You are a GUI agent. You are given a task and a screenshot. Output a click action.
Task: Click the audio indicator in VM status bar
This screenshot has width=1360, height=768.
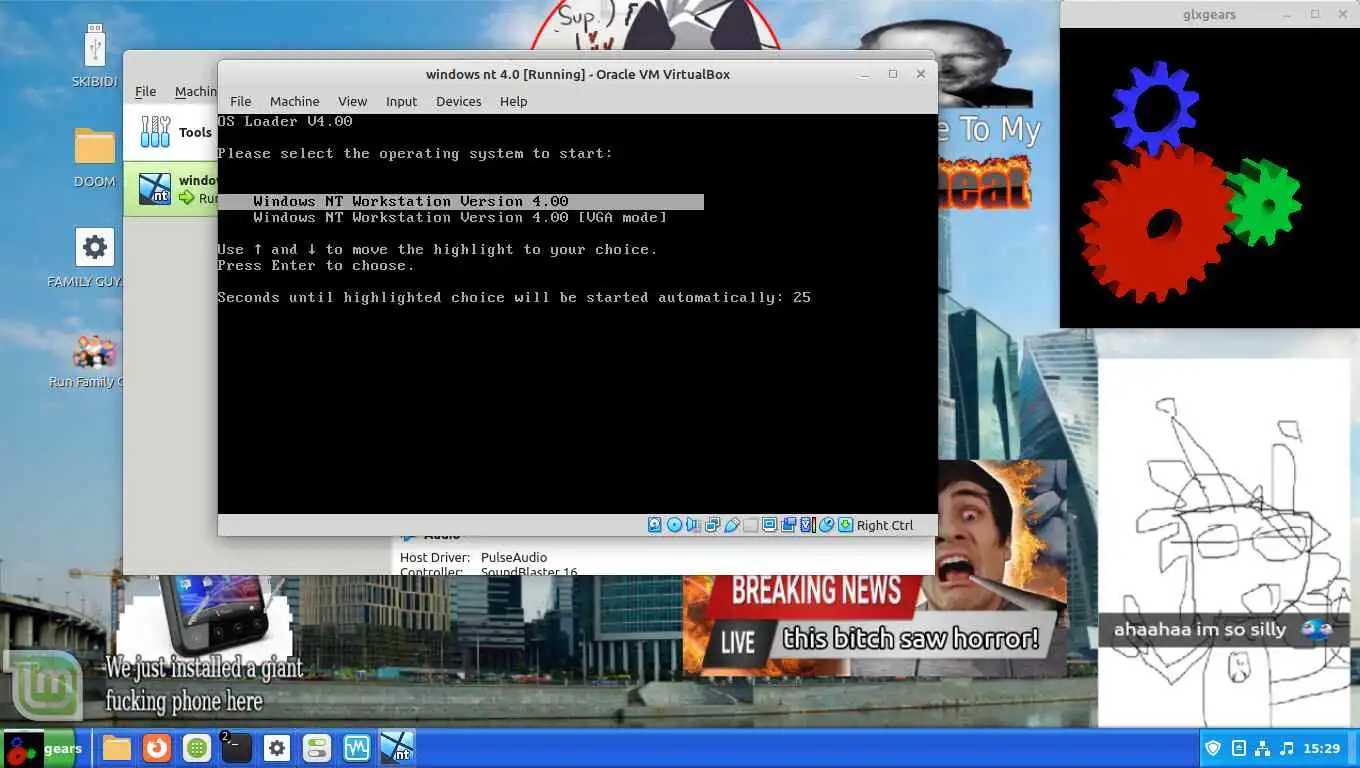pos(692,525)
